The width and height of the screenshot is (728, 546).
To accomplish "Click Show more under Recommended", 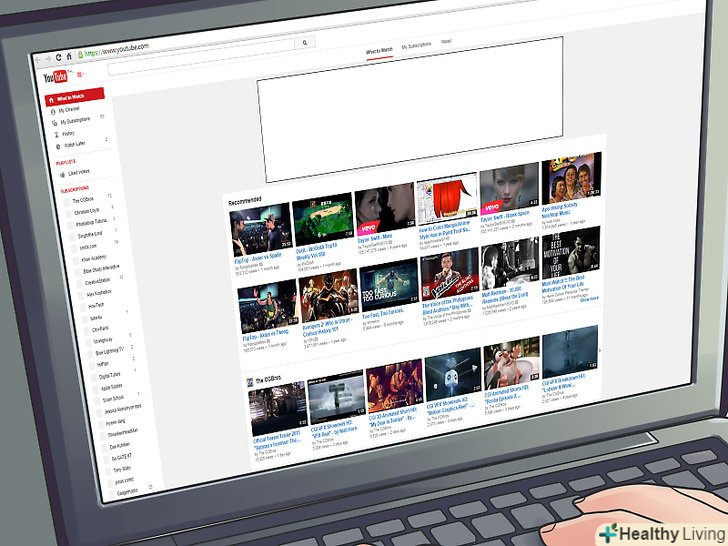I will pos(590,299).
